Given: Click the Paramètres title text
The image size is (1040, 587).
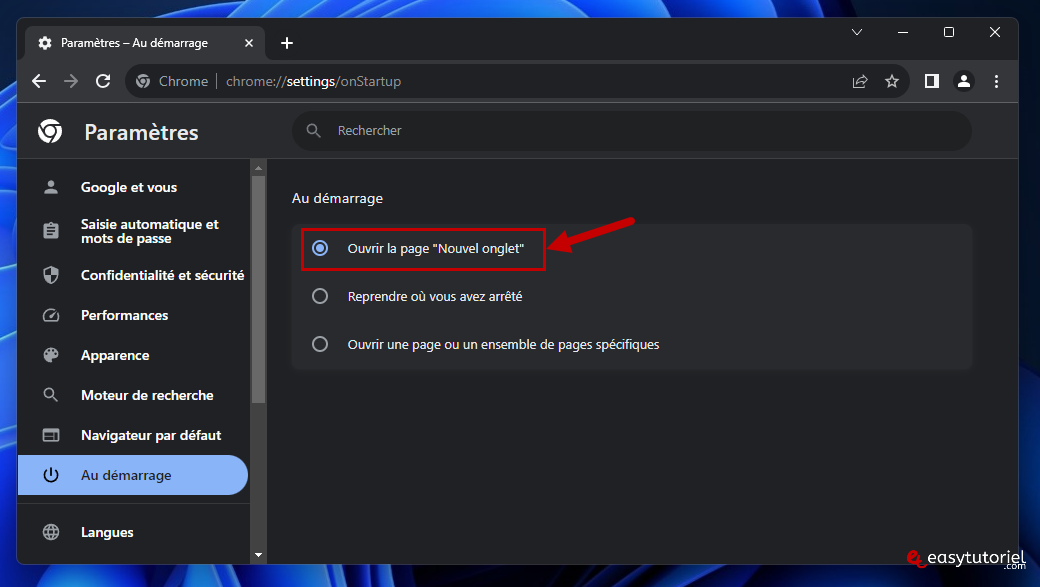Looking at the screenshot, I should pos(141,132).
